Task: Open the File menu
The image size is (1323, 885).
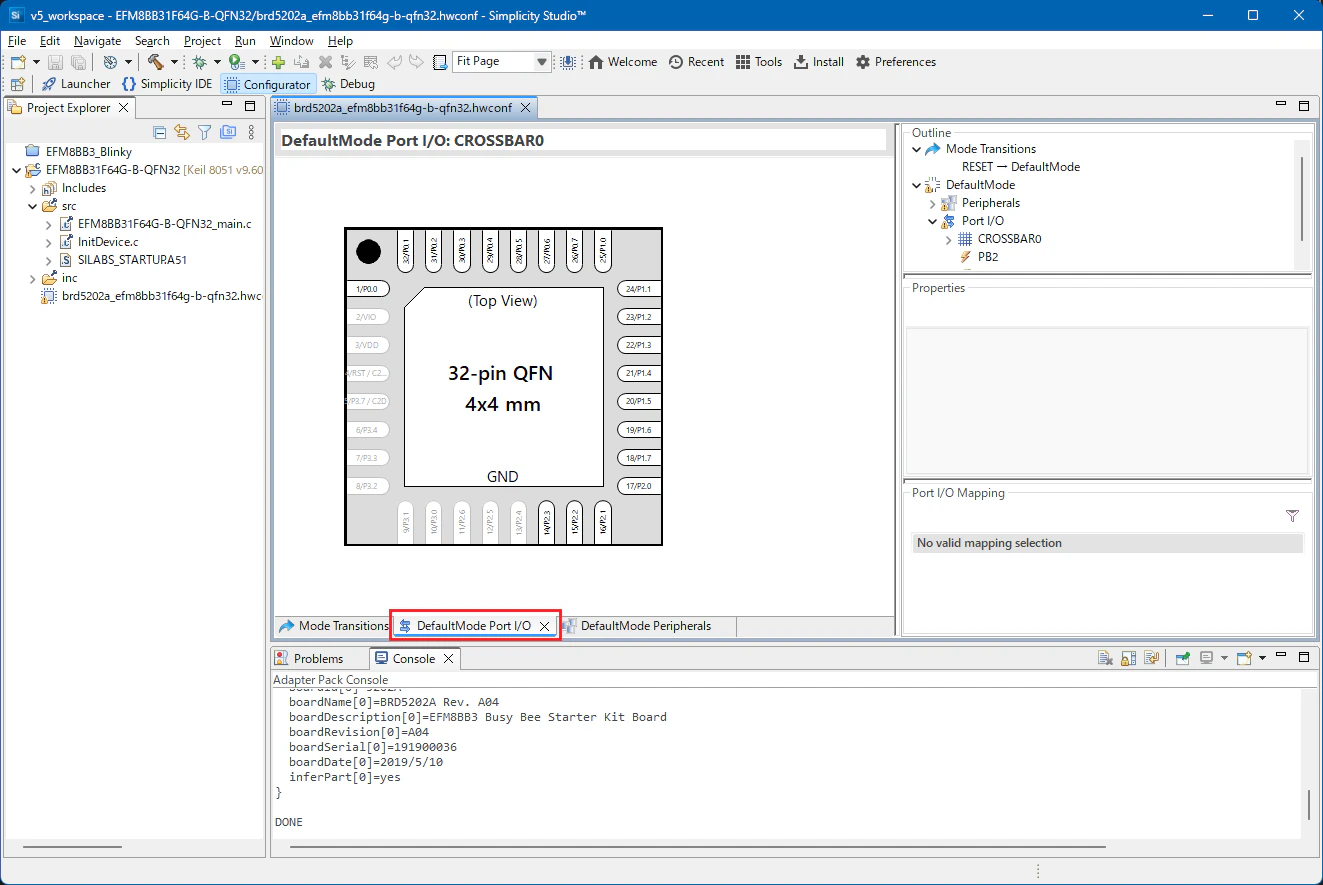Action: click(17, 41)
